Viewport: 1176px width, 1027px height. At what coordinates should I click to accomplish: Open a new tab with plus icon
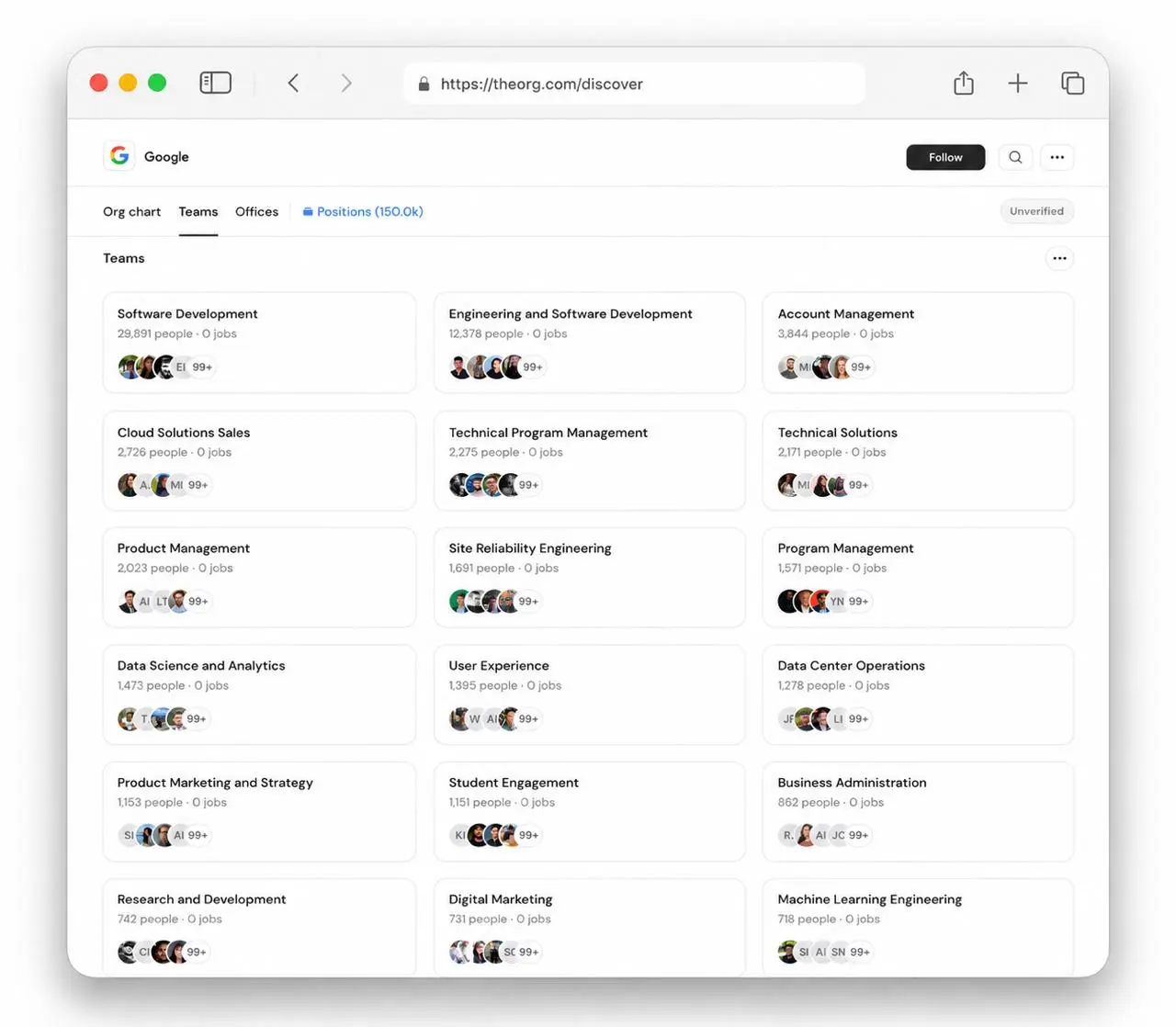[1017, 83]
